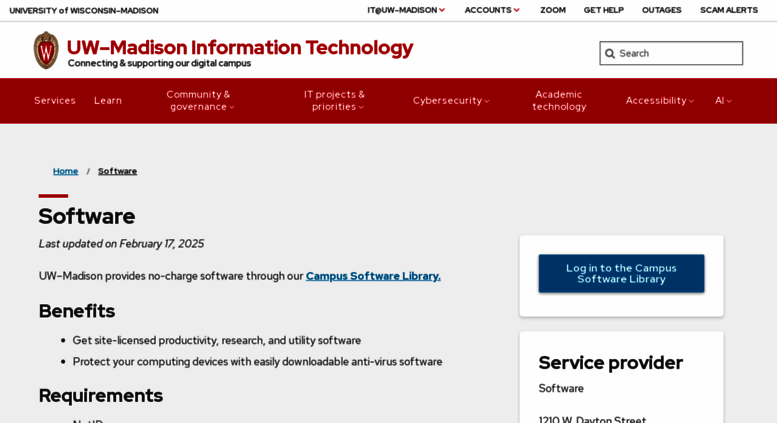The height and width of the screenshot is (423, 777).
Task: Click the Benefits heading
Action: (77, 311)
